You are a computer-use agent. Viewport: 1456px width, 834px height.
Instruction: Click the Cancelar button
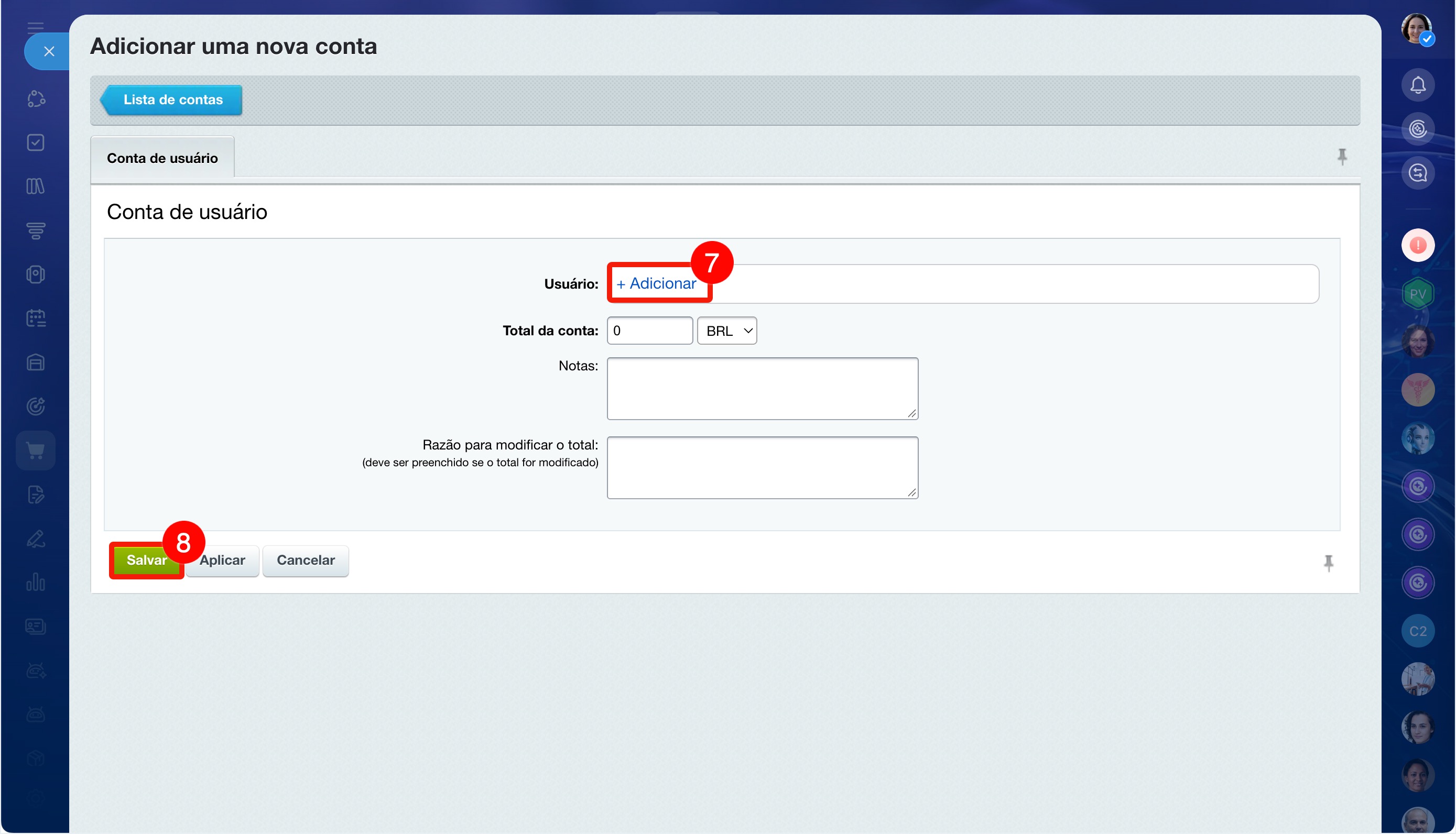[305, 560]
